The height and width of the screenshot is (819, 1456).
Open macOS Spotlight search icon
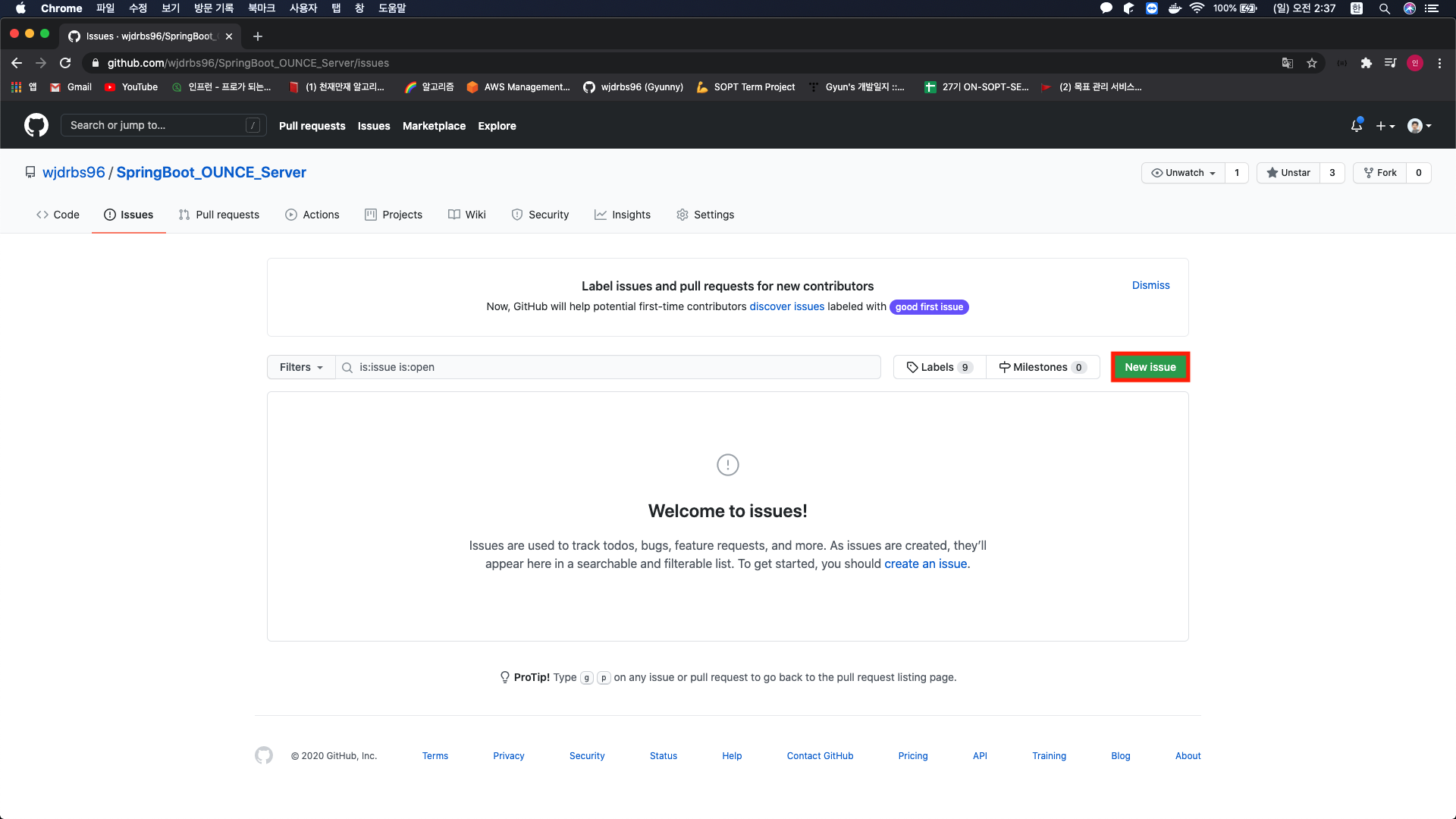[1384, 8]
